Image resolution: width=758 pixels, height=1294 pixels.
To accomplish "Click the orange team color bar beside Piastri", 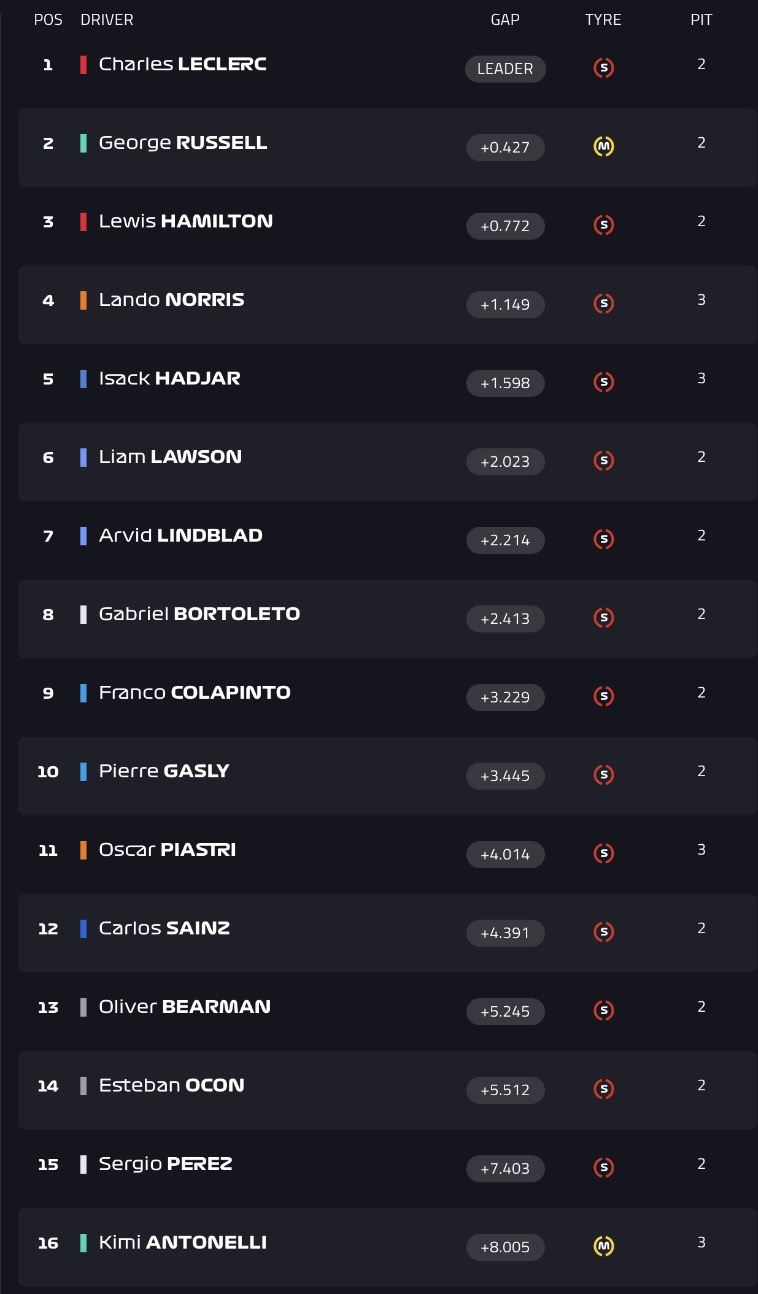I will point(84,850).
